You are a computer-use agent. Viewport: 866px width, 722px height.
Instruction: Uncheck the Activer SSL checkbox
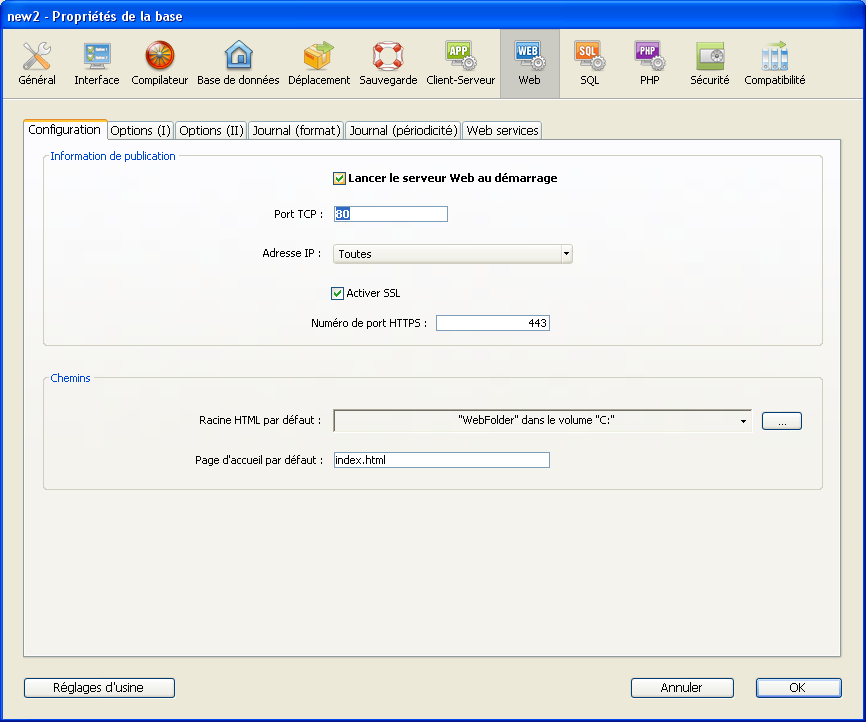coord(338,293)
